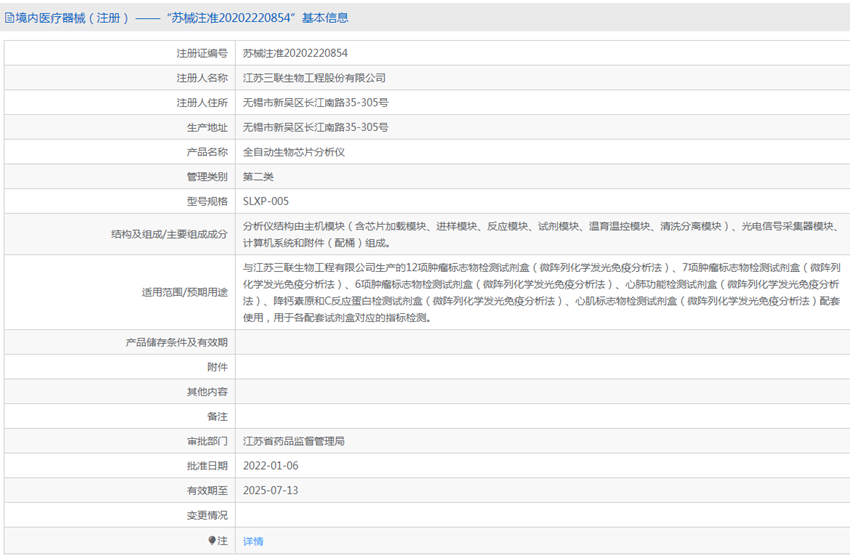Click the 批准日期 label
Image resolution: width=850 pixels, height=555 pixels.
point(207,466)
